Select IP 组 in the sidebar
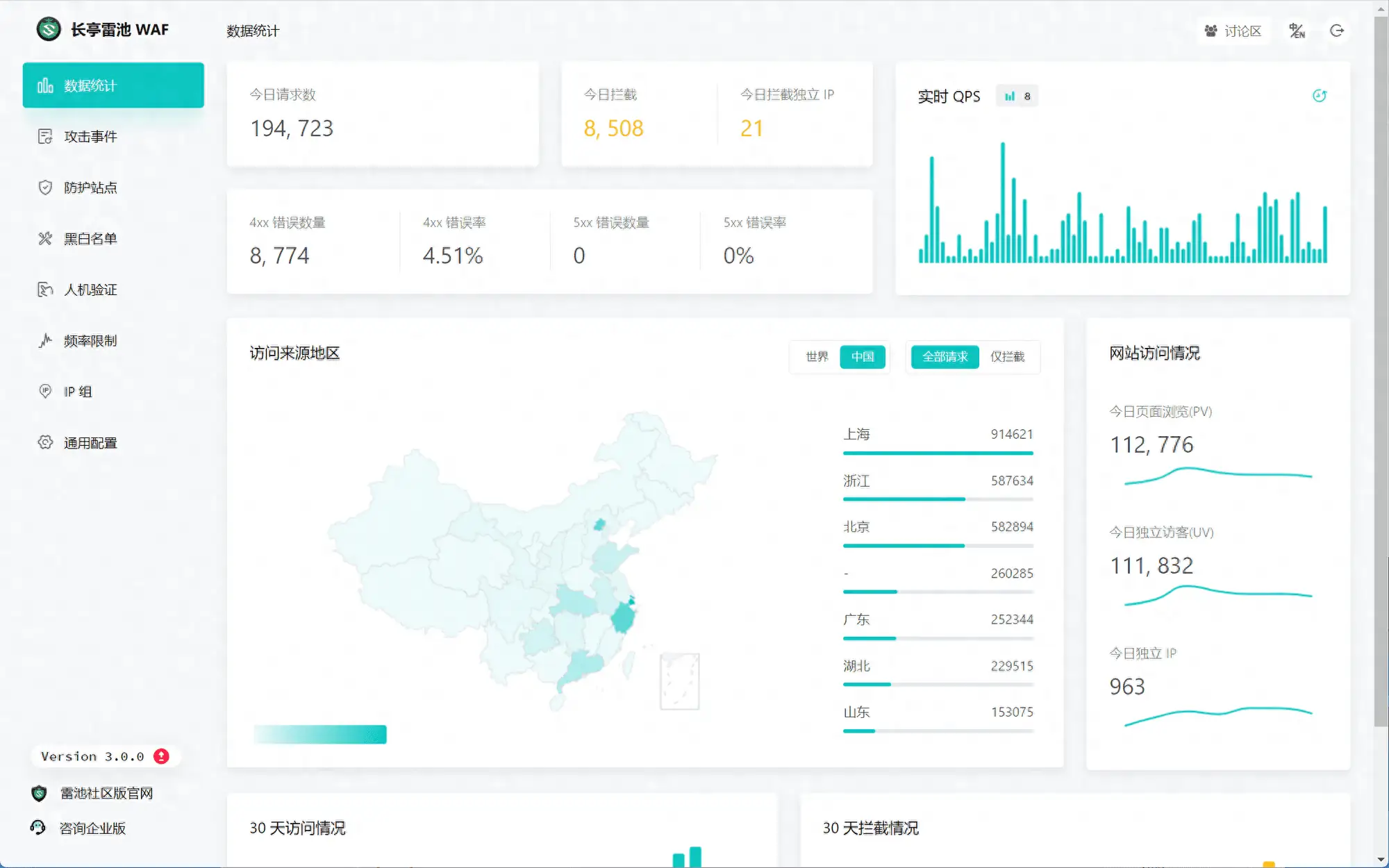The image size is (1389, 868). click(78, 391)
